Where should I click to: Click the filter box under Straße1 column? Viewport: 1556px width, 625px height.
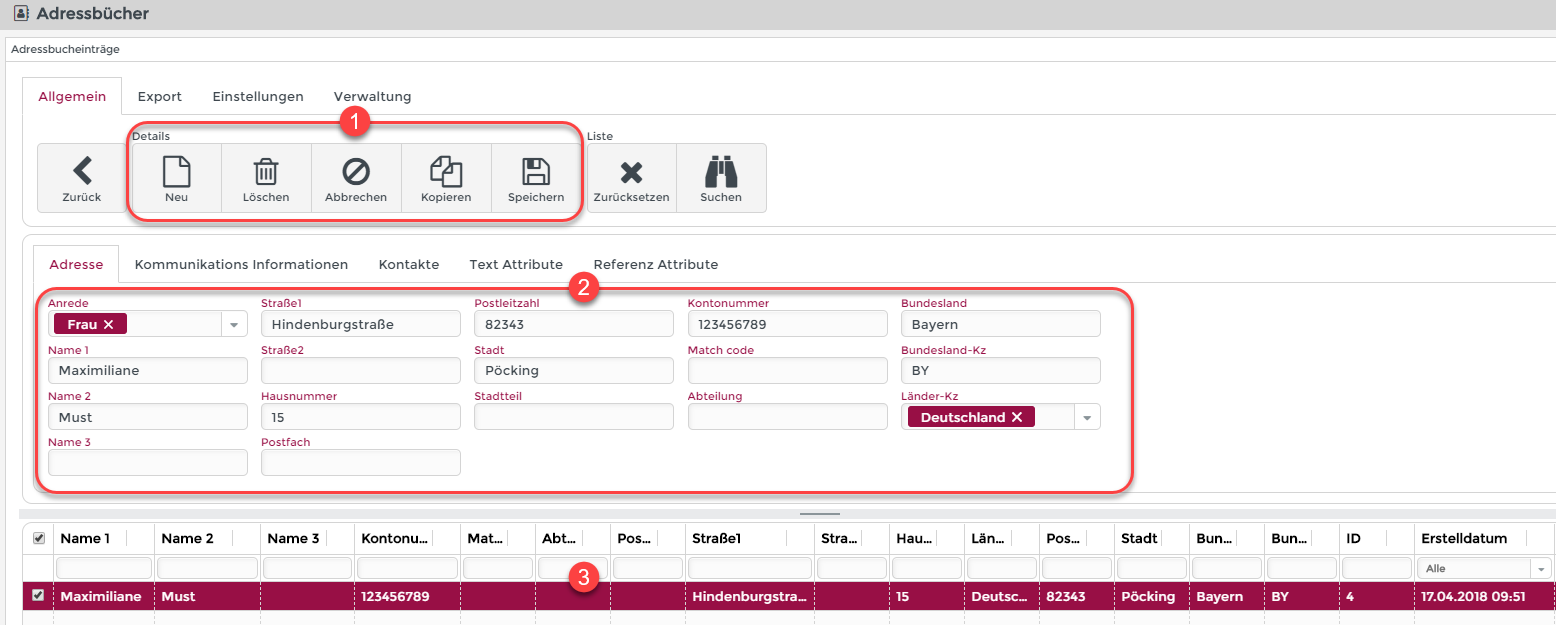[x=750, y=568]
